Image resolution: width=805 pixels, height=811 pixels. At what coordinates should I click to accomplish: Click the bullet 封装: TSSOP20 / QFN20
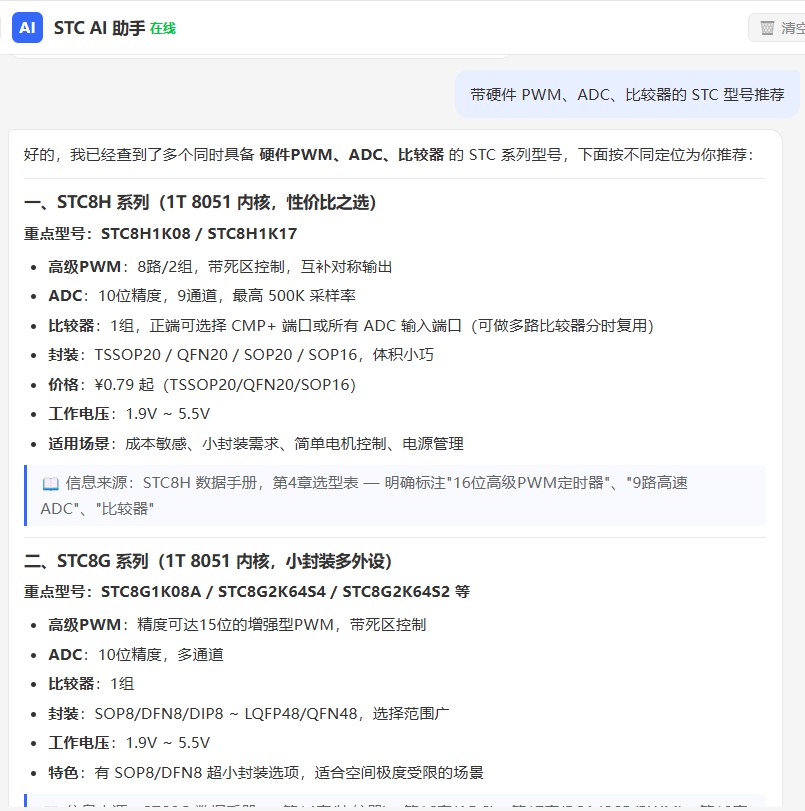pos(241,355)
